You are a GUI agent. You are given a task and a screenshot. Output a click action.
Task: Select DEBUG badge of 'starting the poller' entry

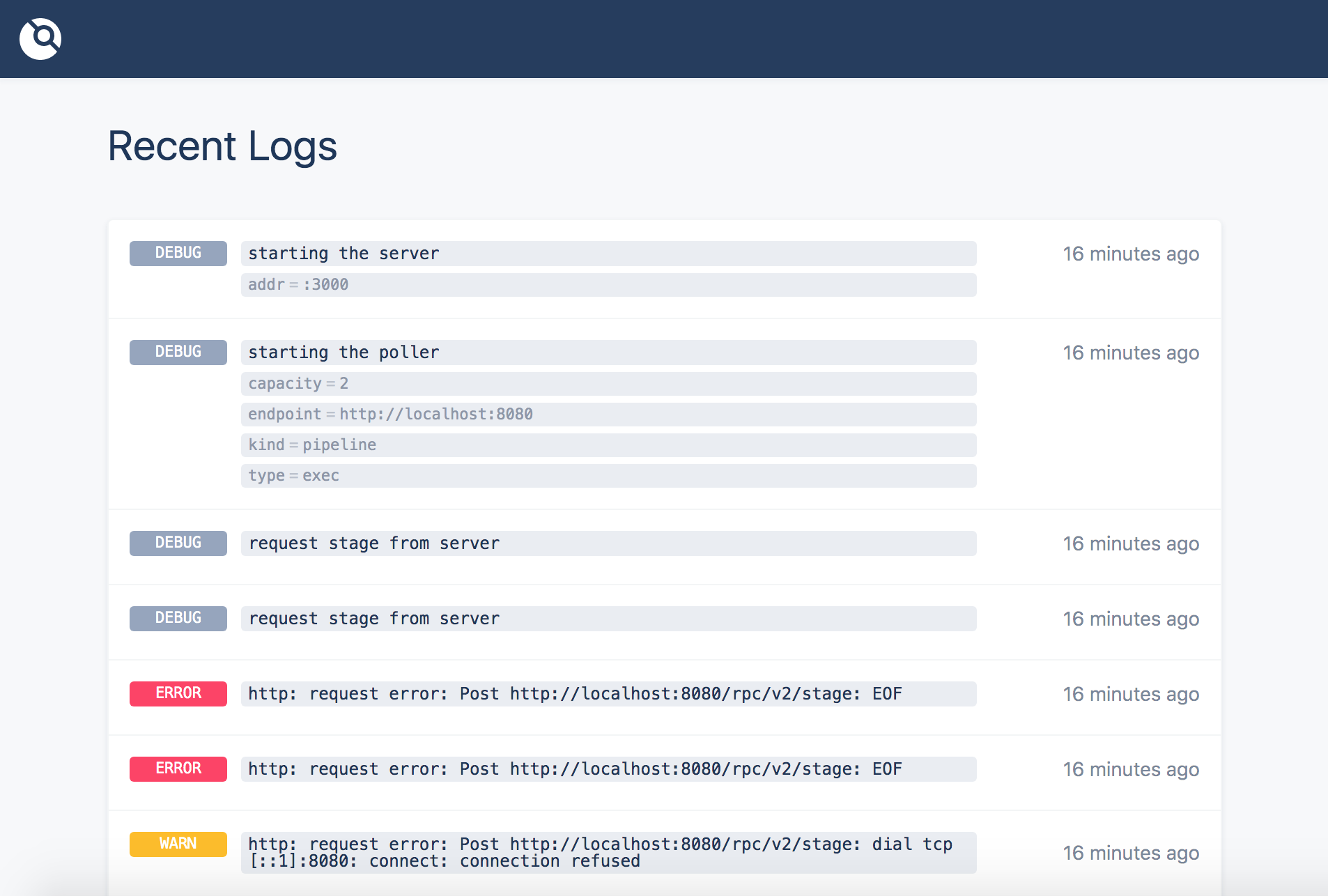pyautogui.click(x=178, y=353)
